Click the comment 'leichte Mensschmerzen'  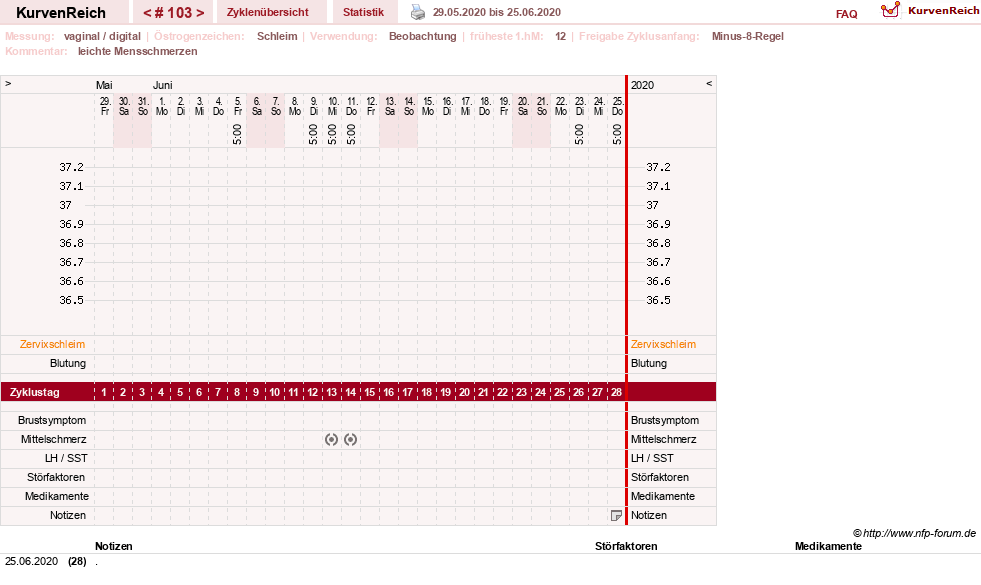138,51
